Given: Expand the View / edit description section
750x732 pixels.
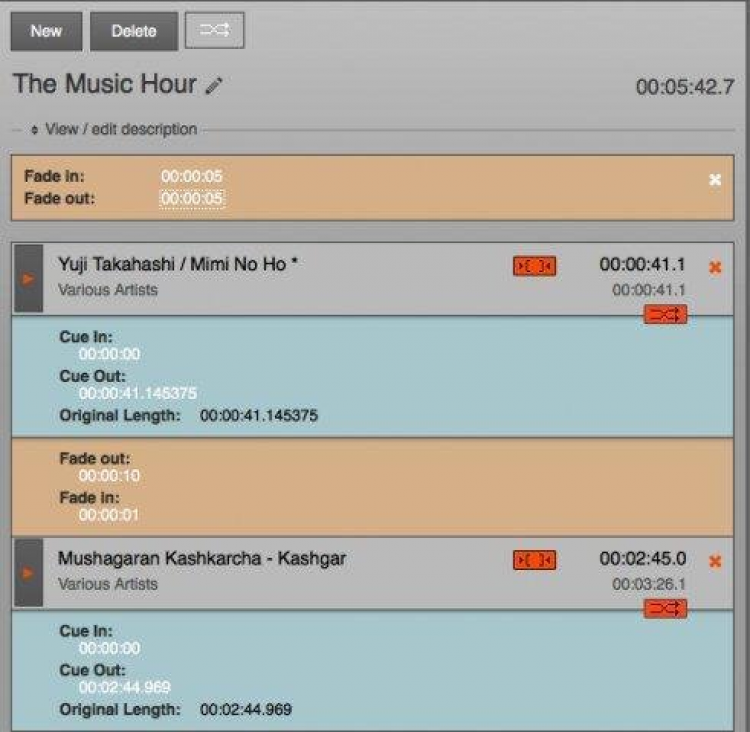Looking at the screenshot, I should 114,129.
